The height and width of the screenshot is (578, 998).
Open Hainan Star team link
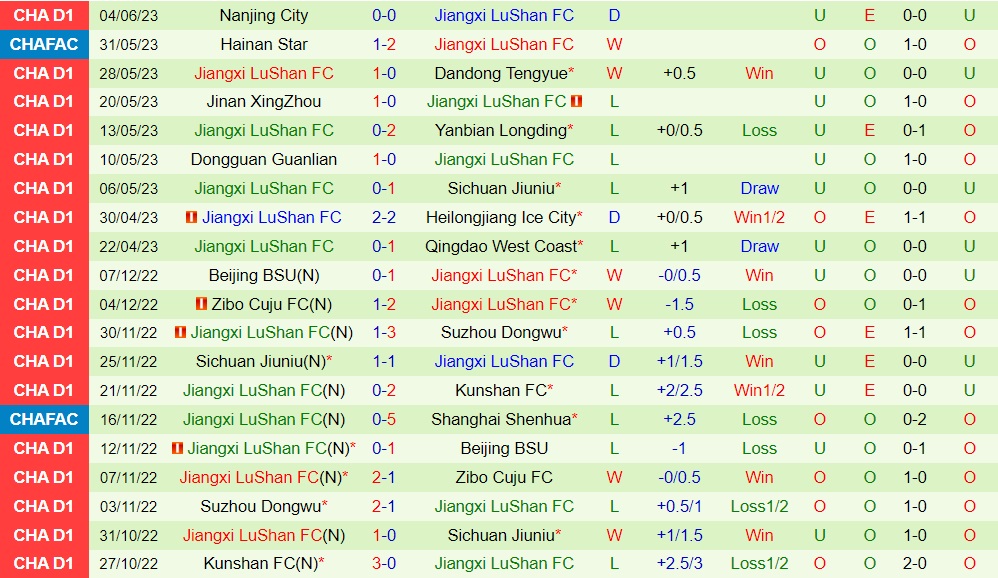[264, 44]
